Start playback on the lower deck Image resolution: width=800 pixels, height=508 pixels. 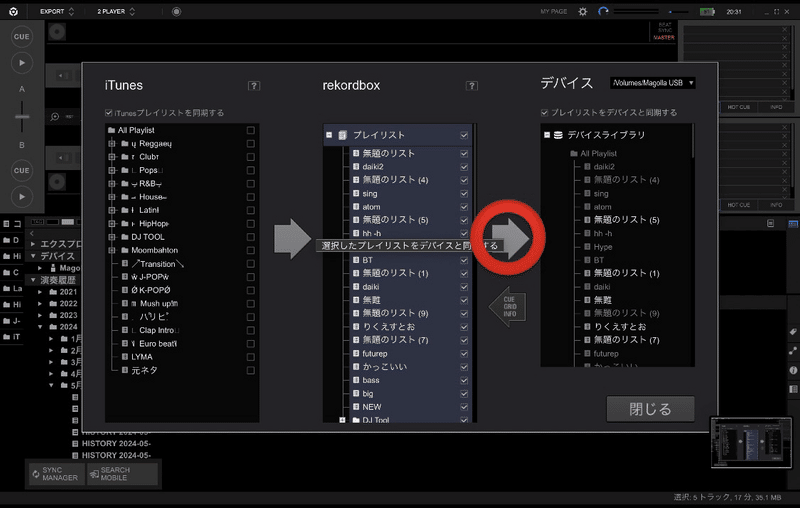click(x=21, y=196)
